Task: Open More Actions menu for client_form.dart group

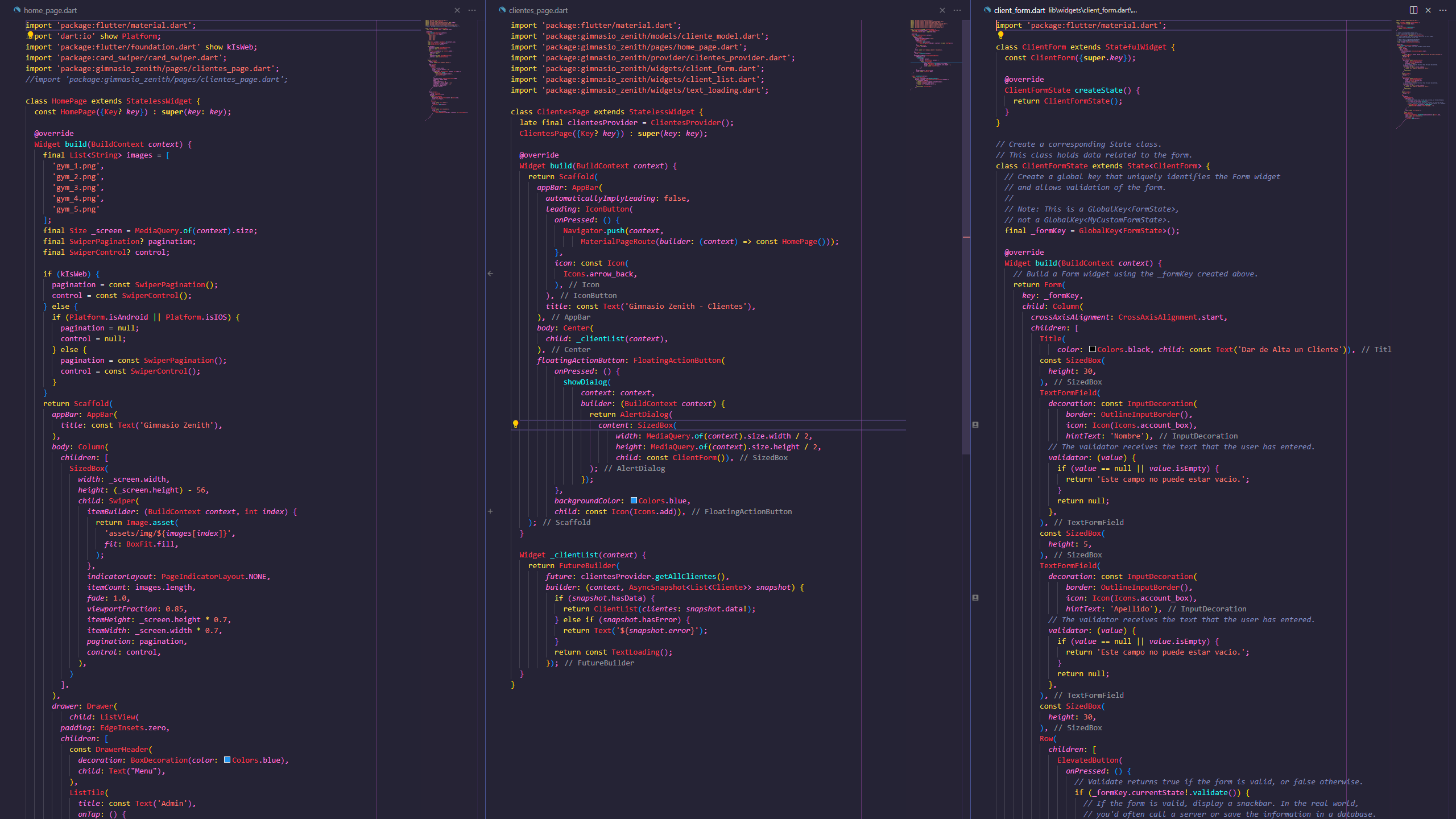Action: pos(1443,10)
